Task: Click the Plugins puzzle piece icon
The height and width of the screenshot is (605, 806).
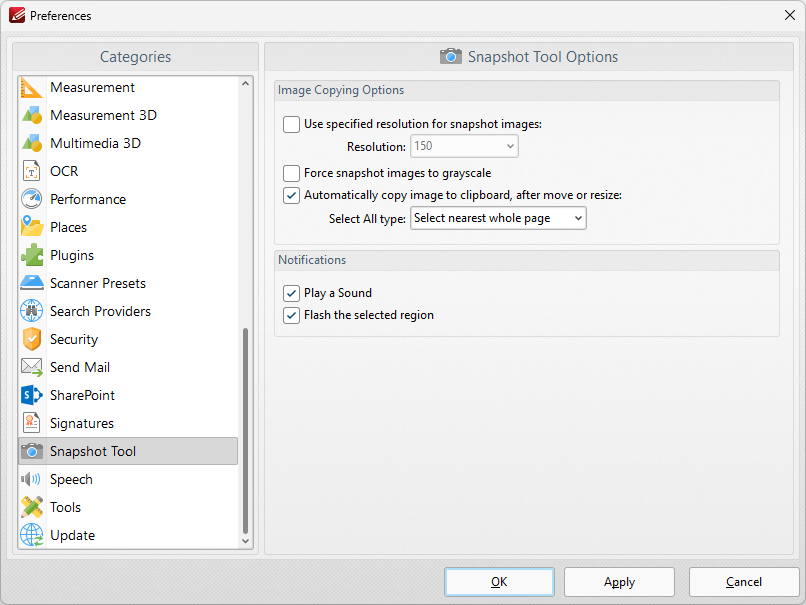Action: coord(32,255)
